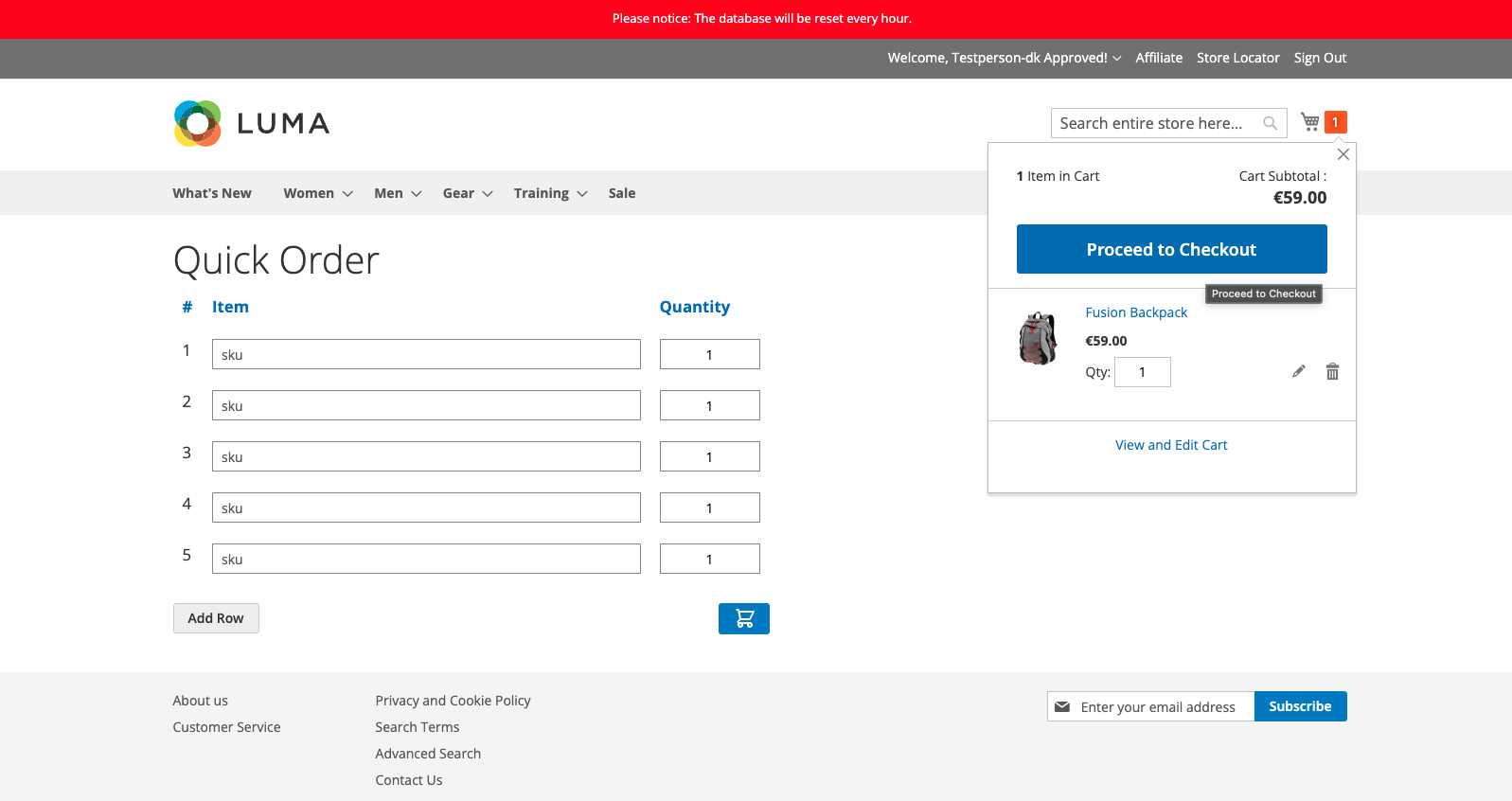The height and width of the screenshot is (801, 1512).
Task: Focus the sku field in row 1
Action: [426, 354]
